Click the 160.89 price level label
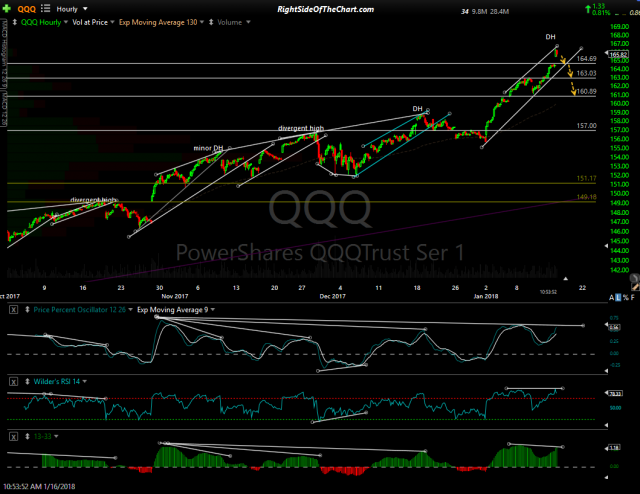This screenshot has width=640, height=494. point(586,91)
